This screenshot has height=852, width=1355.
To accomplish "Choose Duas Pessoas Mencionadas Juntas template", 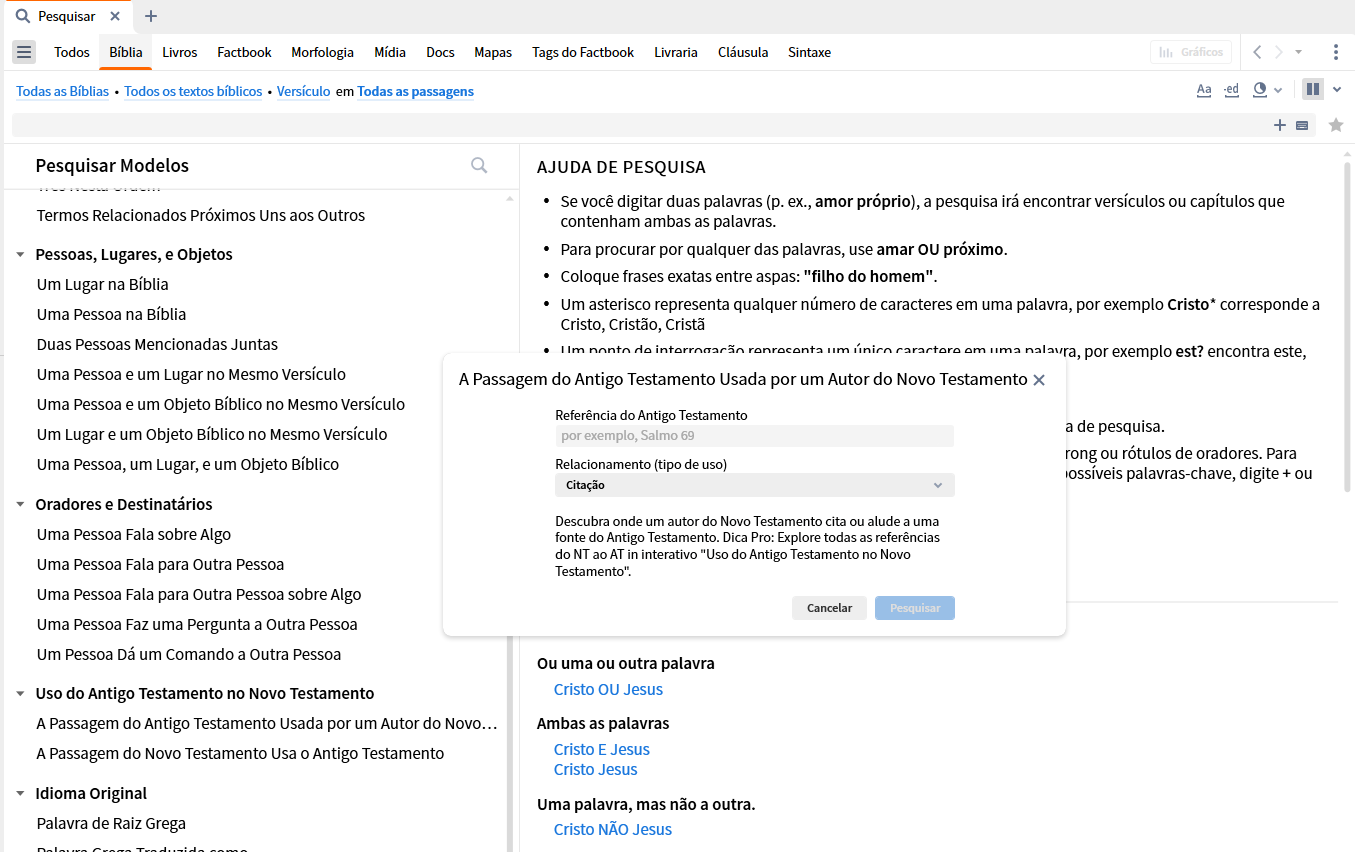I will 157,344.
